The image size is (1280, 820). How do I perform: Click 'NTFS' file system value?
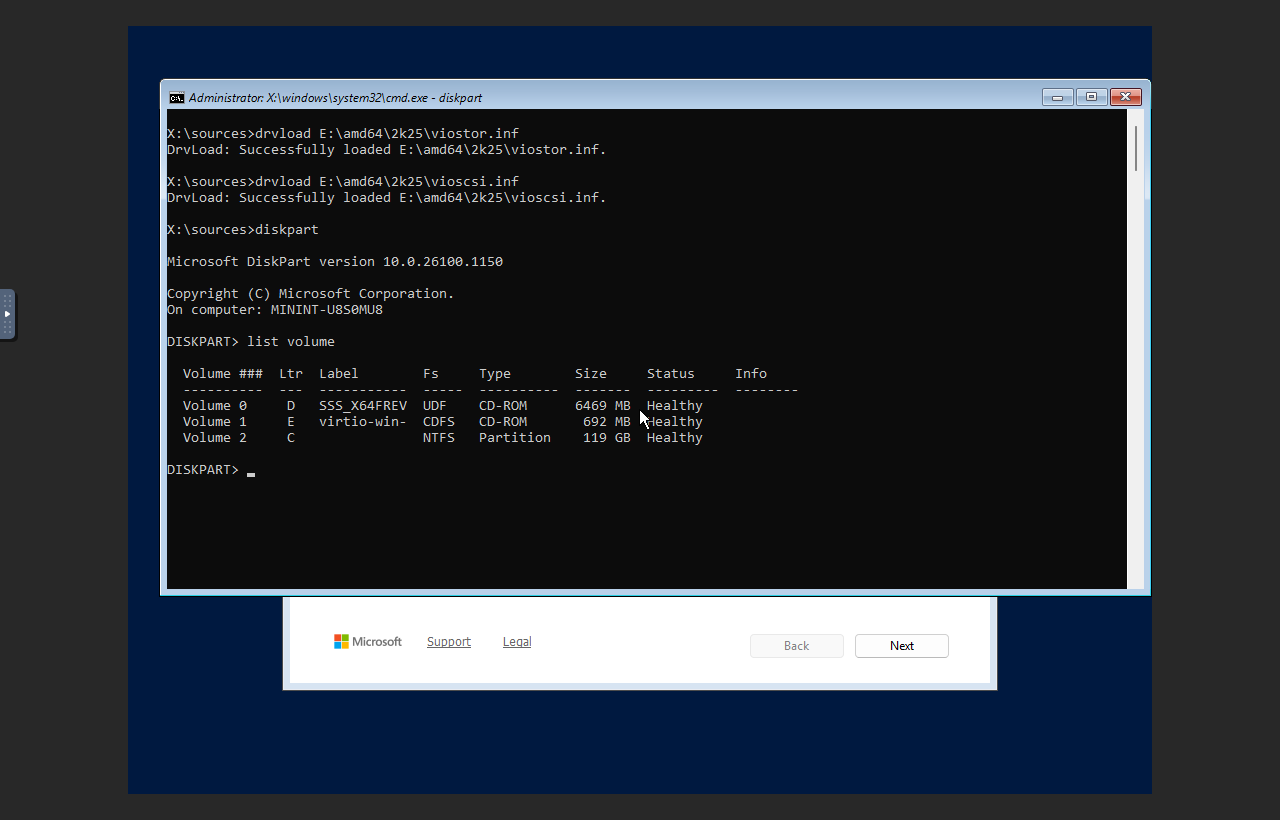click(x=439, y=438)
